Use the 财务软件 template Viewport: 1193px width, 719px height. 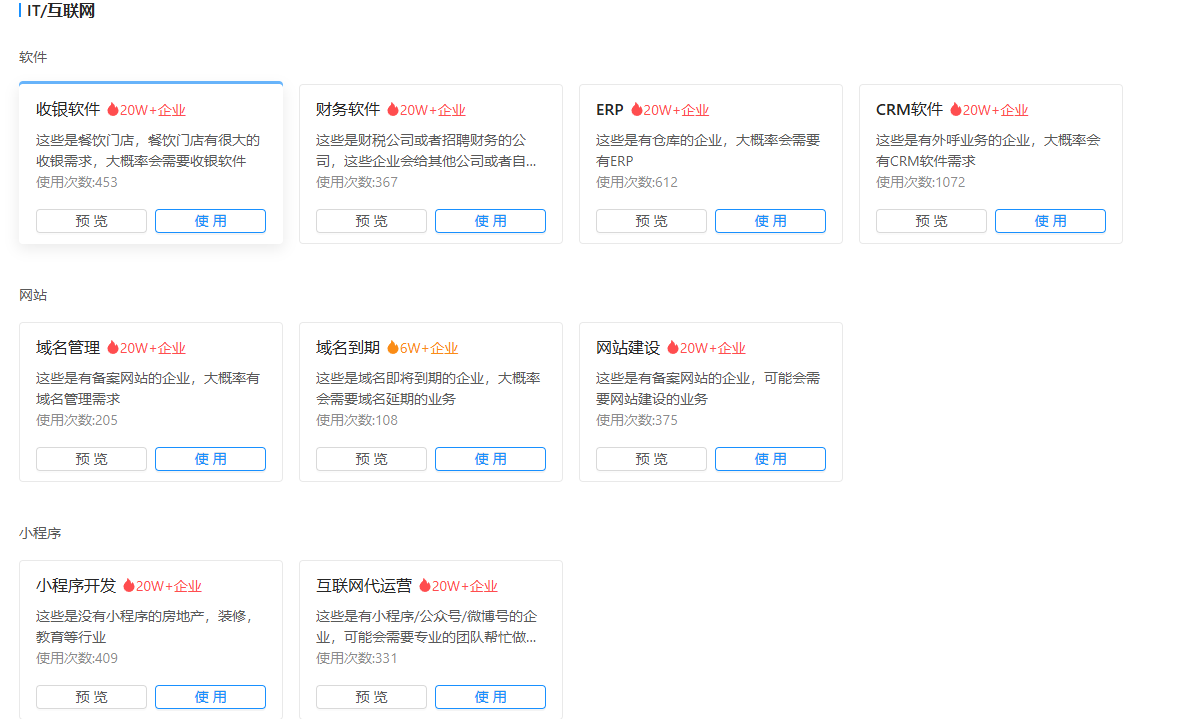coord(491,221)
